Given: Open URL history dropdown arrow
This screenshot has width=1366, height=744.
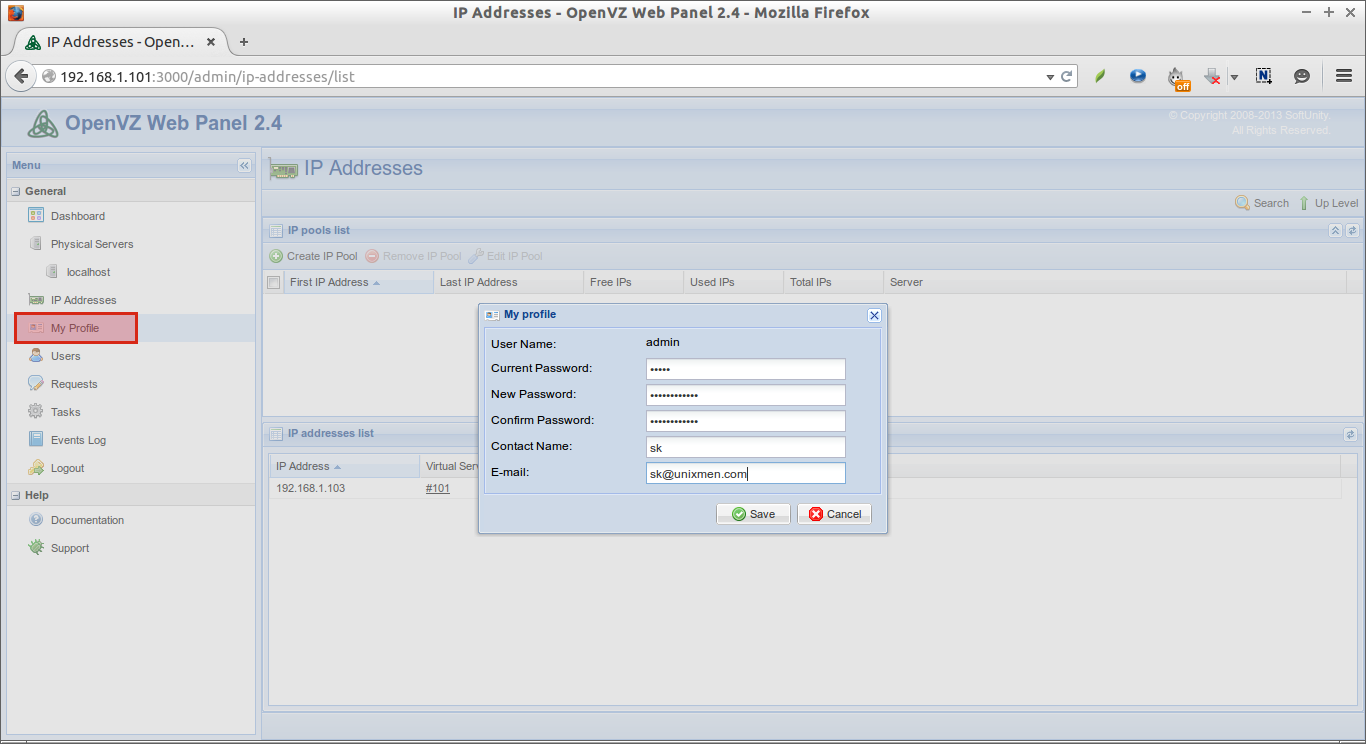Looking at the screenshot, I should tap(1050, 77).
